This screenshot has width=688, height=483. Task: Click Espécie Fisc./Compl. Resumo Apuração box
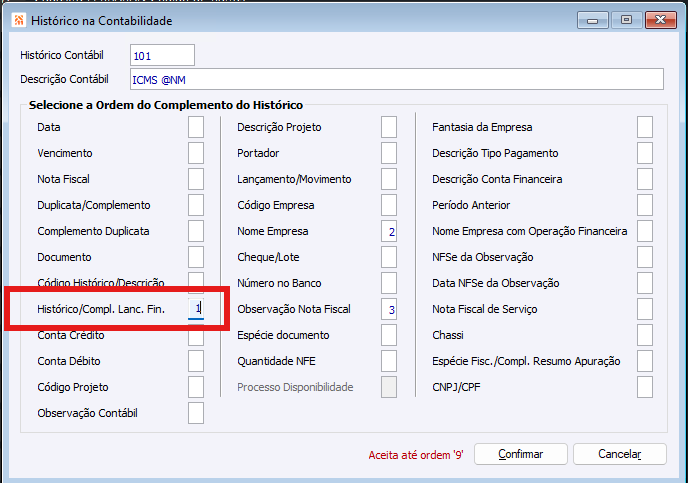[645, 361]
